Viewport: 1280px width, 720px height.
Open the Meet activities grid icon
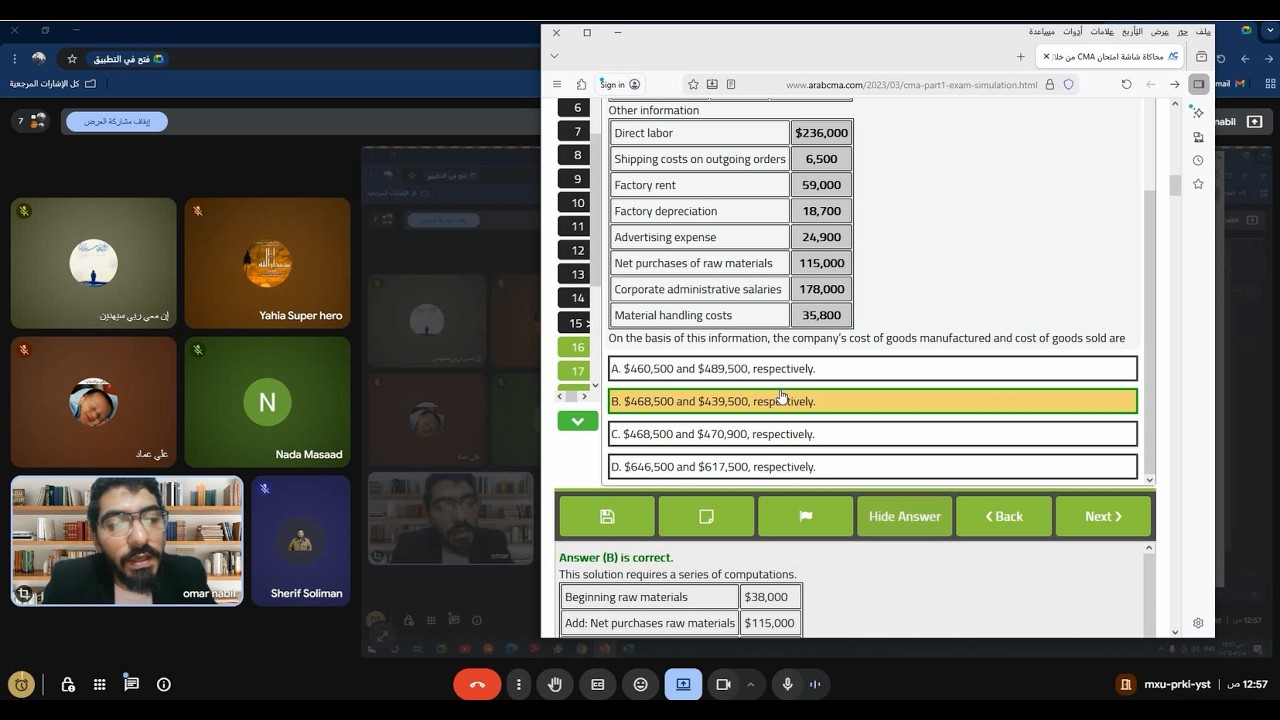click(x=99, y=684)
